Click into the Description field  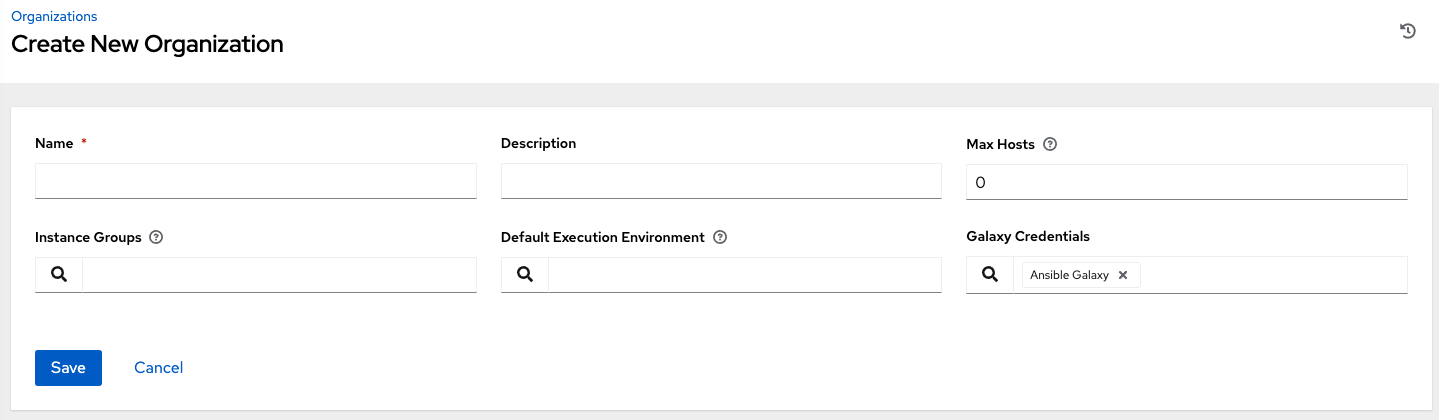coord(721,182)
